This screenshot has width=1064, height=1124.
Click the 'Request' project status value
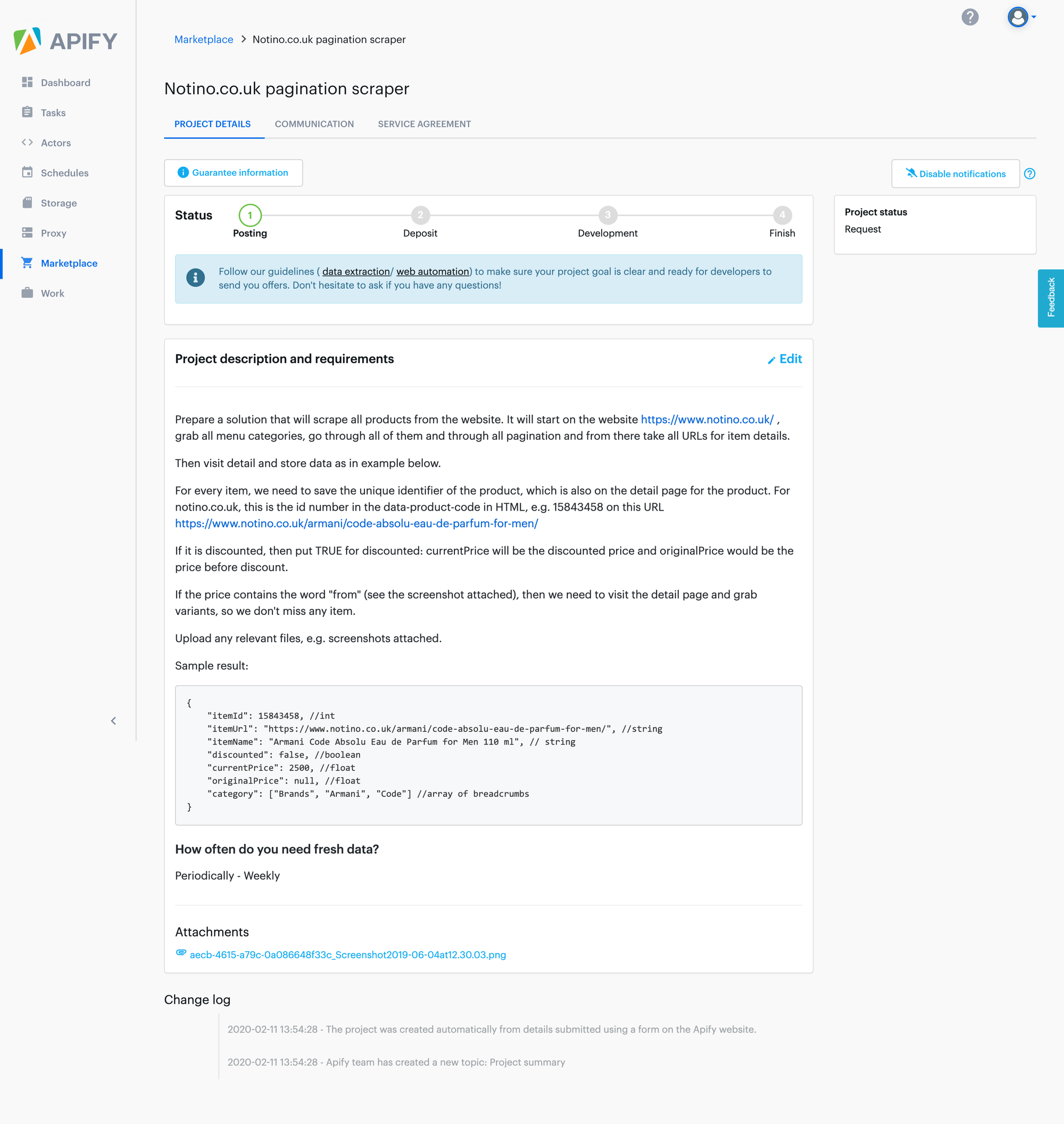point(863,229)
